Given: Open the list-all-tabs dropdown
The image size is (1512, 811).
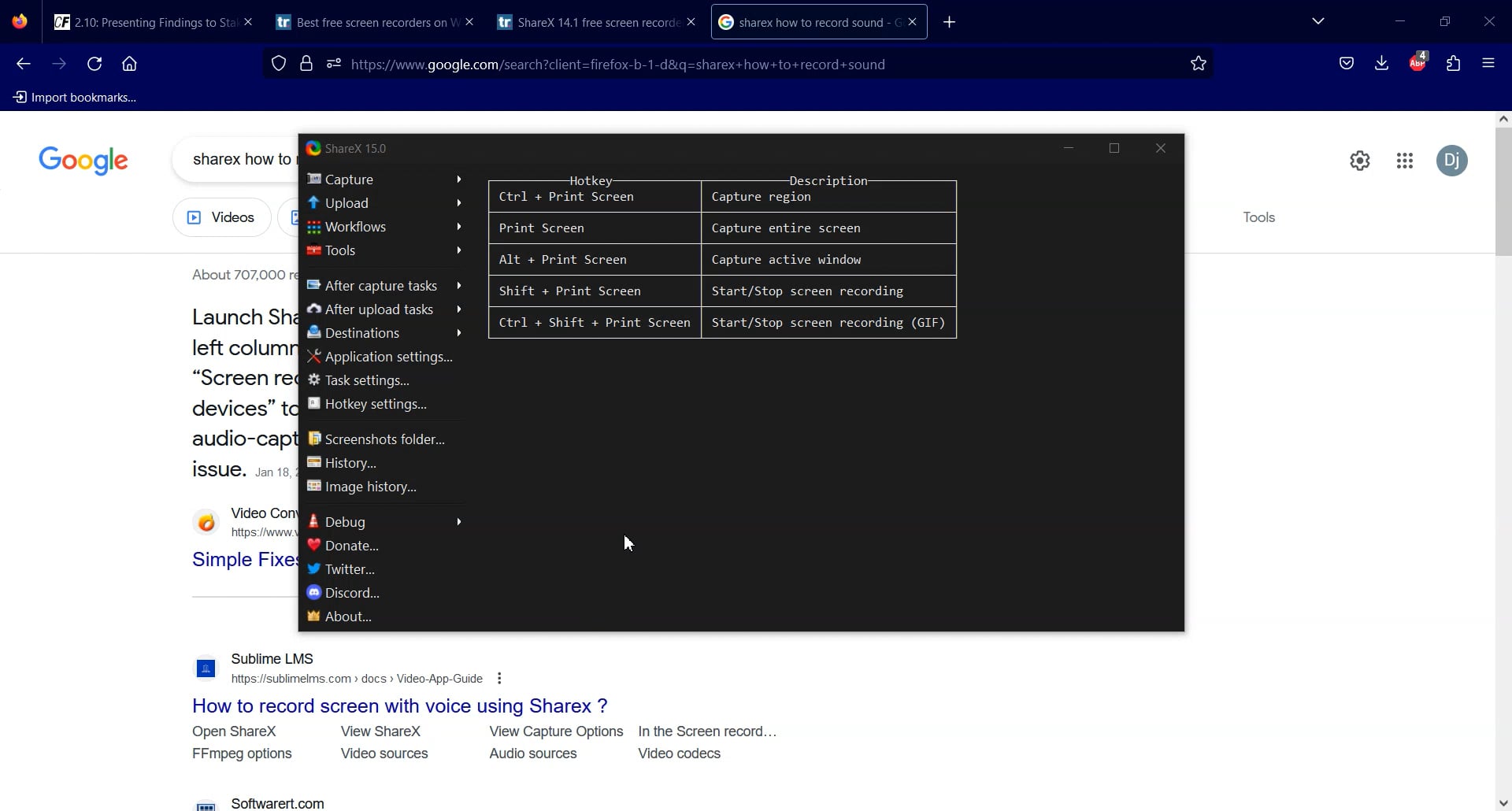Looking at the screenshot, I should [1319, 21].
